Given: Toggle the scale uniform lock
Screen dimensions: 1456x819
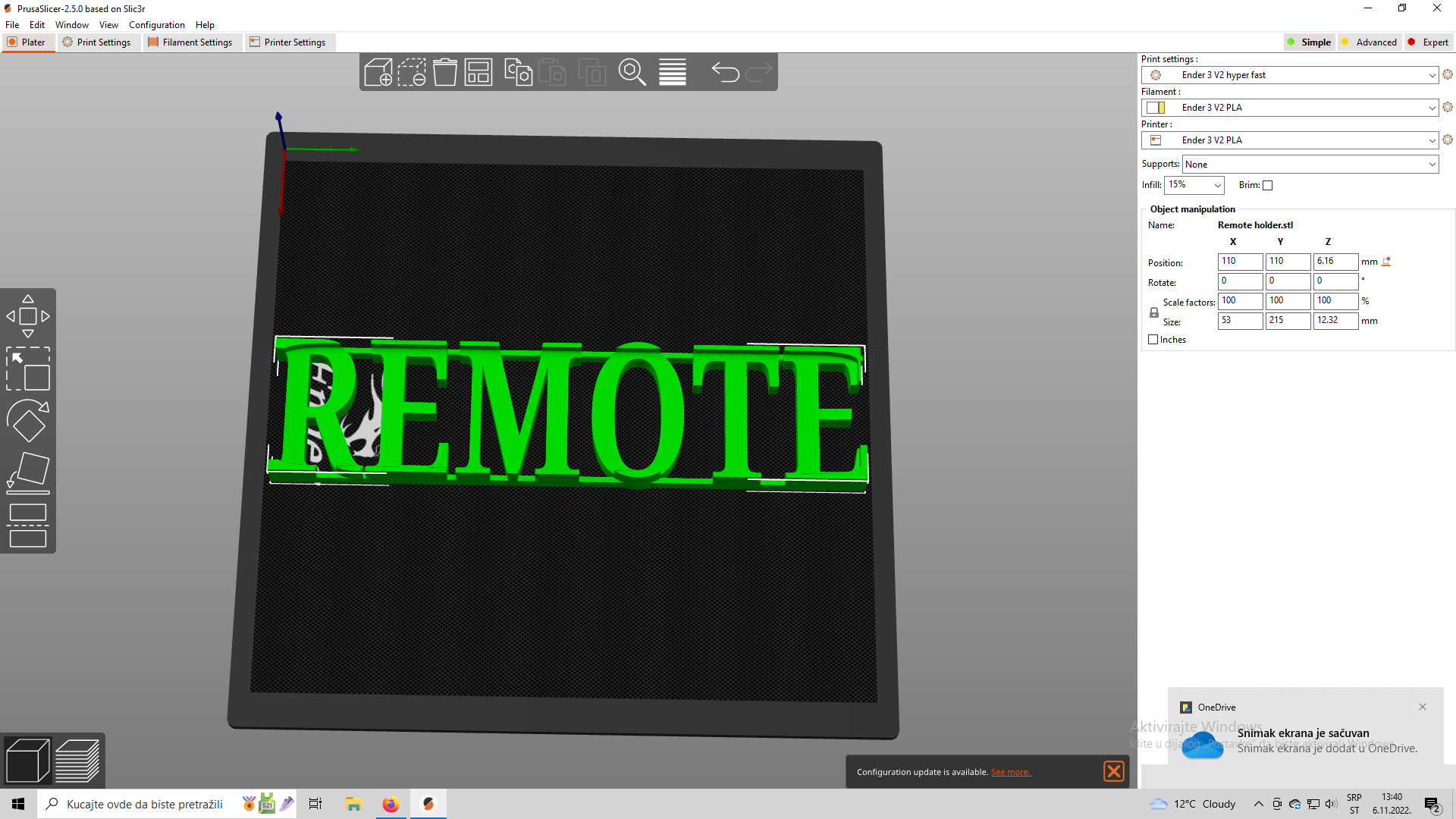Looking at the screenshot, I should (1154, 312).
